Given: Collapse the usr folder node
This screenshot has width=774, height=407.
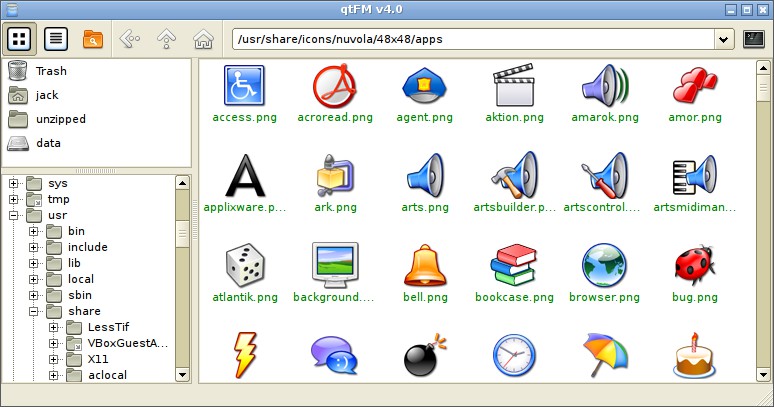Looking at the screenshot, I should (13, 215).
